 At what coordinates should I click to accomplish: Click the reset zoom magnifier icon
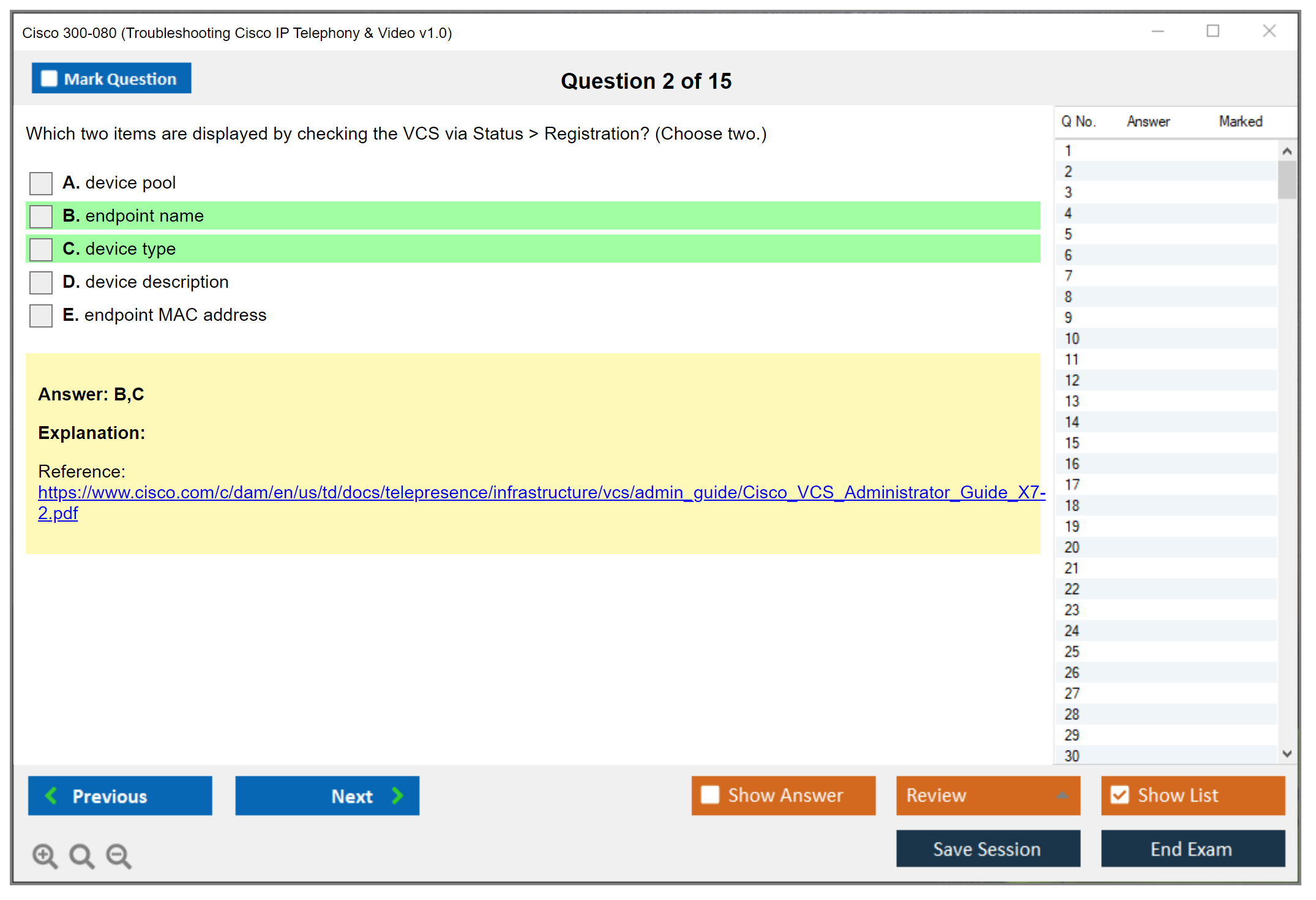point(81,855)
